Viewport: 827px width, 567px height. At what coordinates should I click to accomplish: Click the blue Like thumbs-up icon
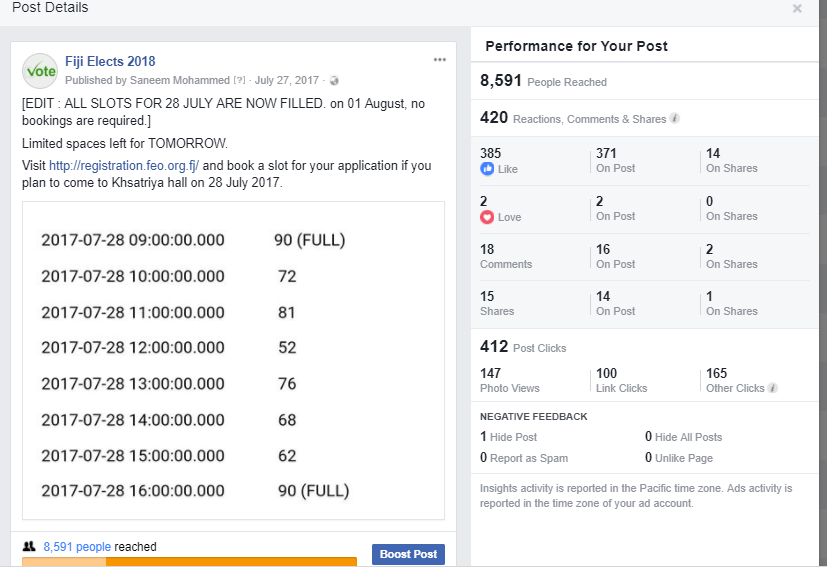(x=487, y=169)
